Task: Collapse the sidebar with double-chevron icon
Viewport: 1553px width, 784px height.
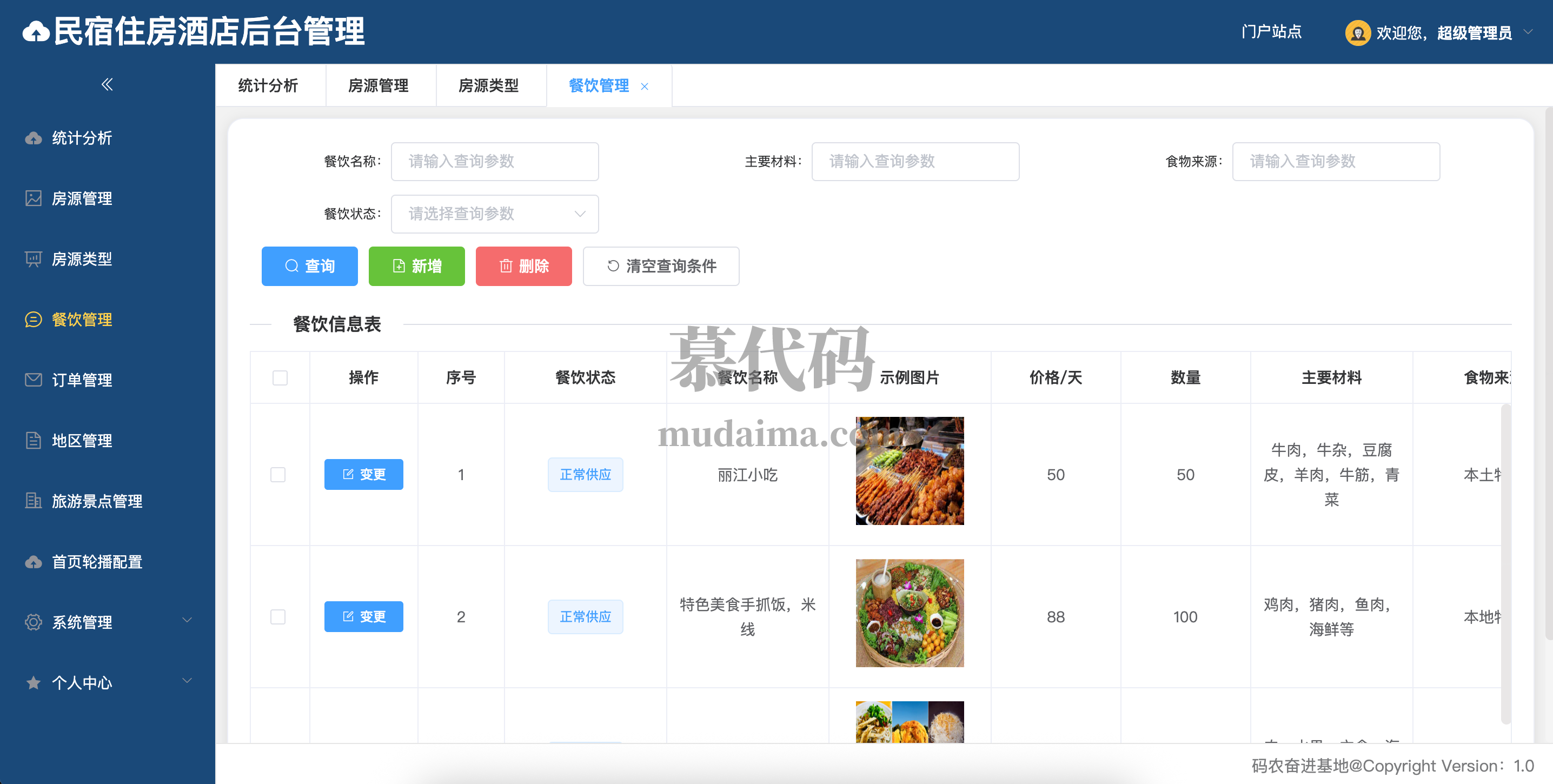Action: point(107,84)
